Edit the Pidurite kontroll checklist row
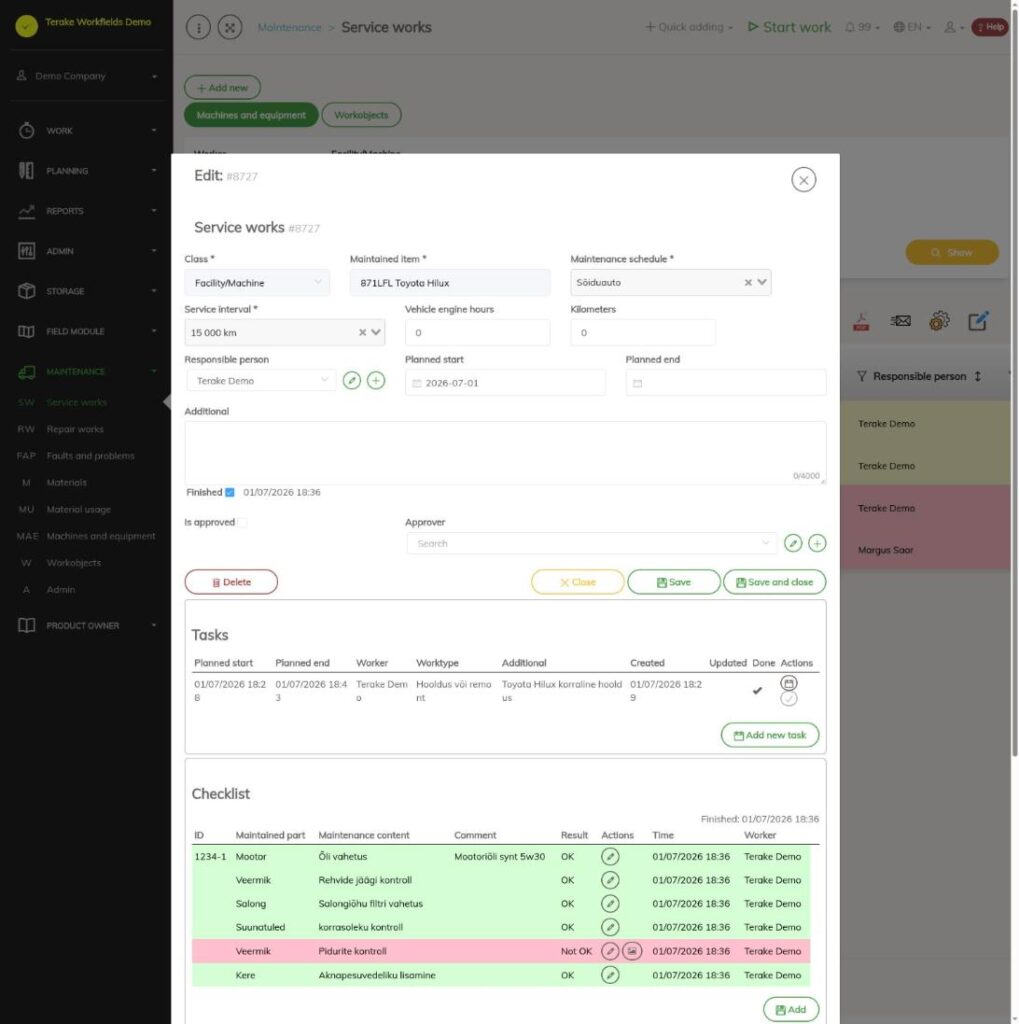The image size is (1019, 1024). [609, 951]
